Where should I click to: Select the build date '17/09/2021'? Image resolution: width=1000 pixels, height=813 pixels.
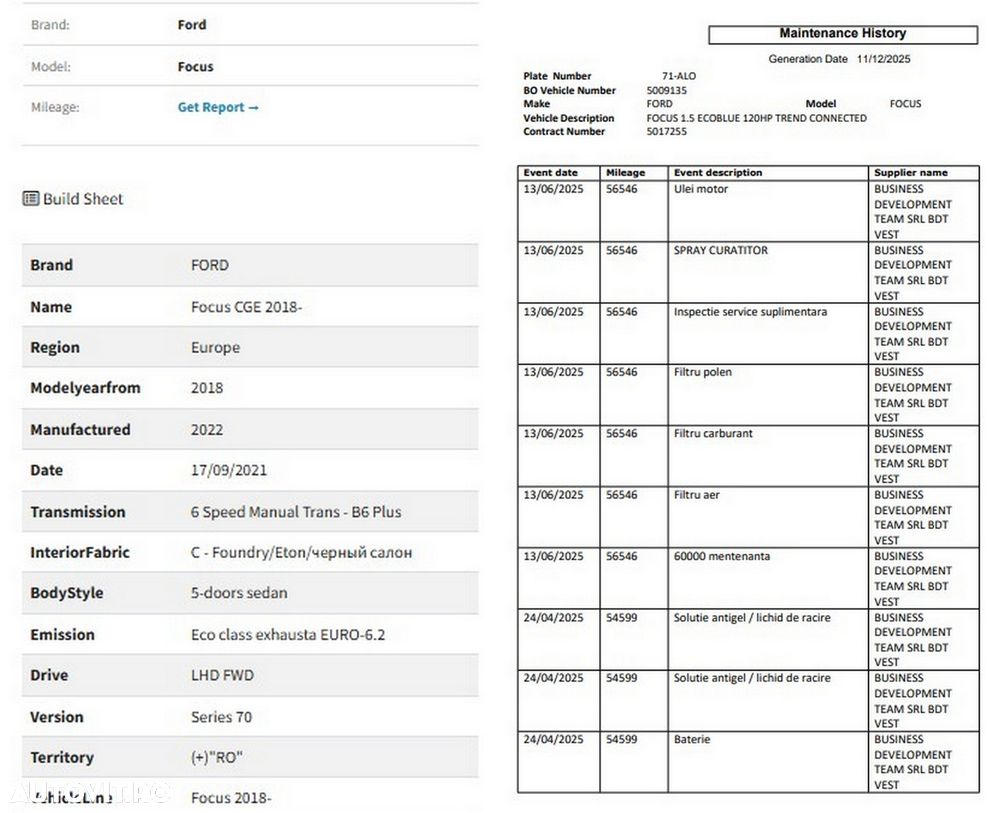[229, 471]
